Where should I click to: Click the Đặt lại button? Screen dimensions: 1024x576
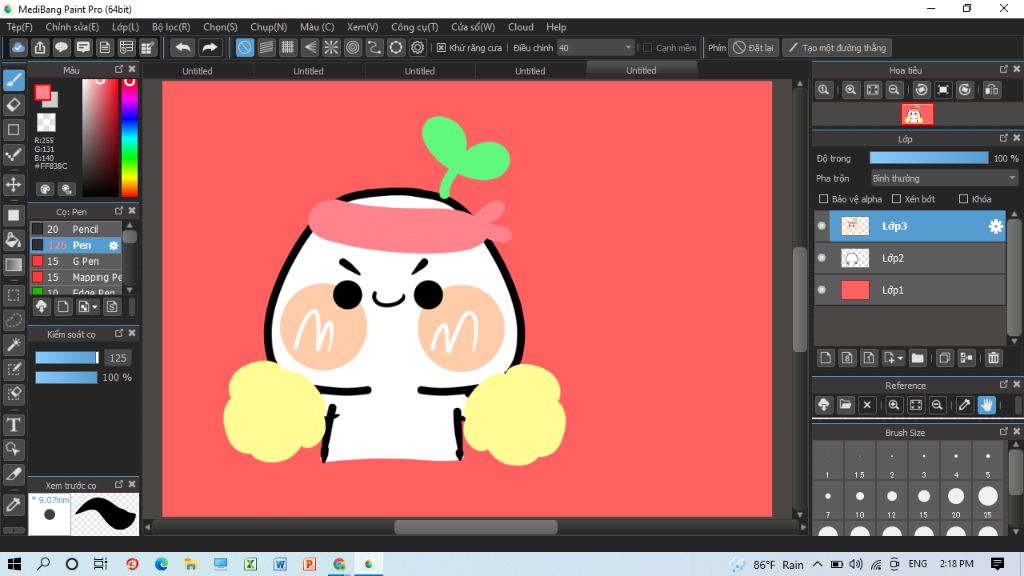pos(754,48)
